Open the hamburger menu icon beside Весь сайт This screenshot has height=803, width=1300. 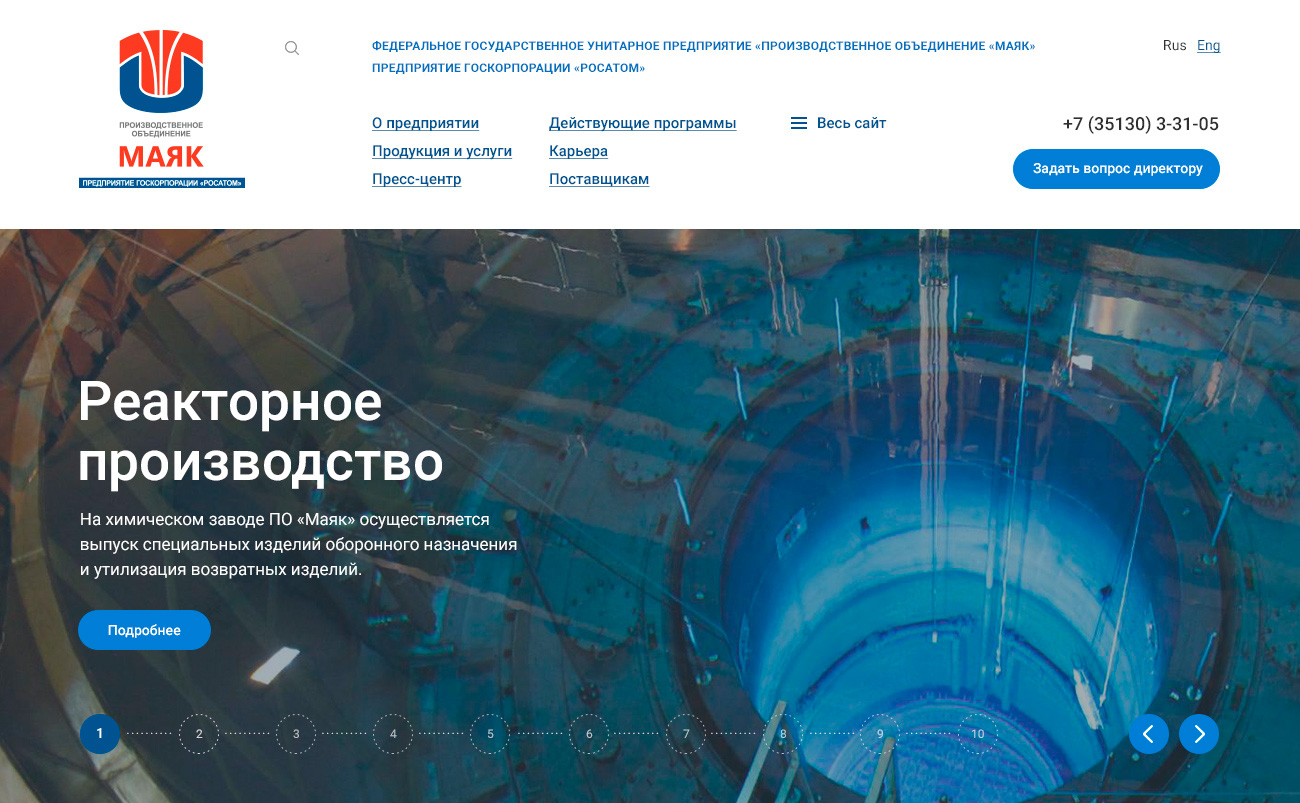[799, 123]
